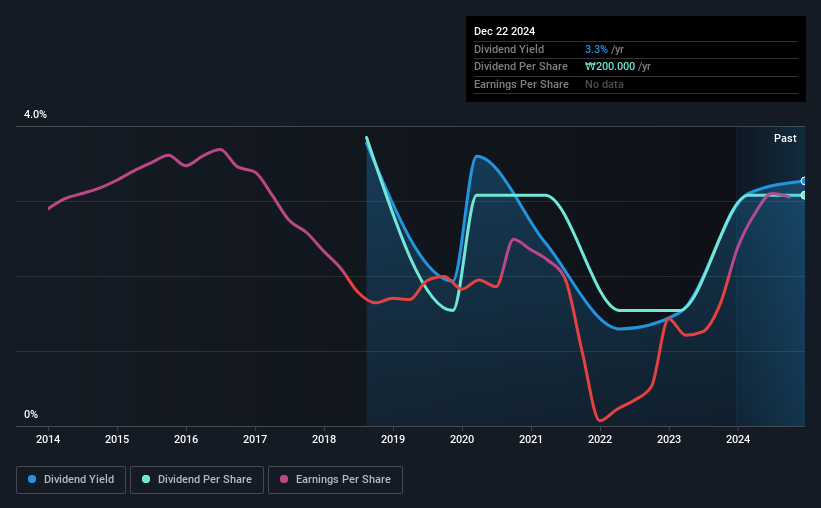Toggle the Dividend Yield legend button
Viewport: 821px width, 508px height.
[x=71, y=480]
